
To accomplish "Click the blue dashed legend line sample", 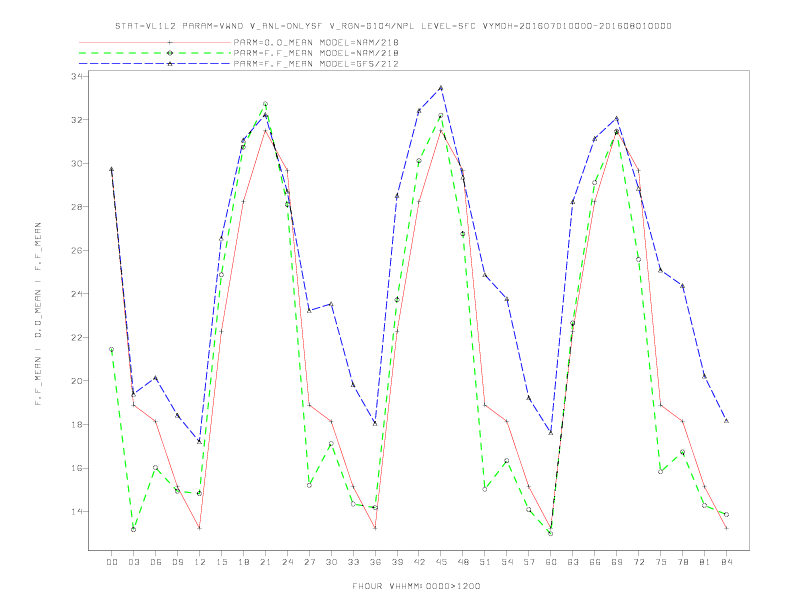I will [155, 64].
